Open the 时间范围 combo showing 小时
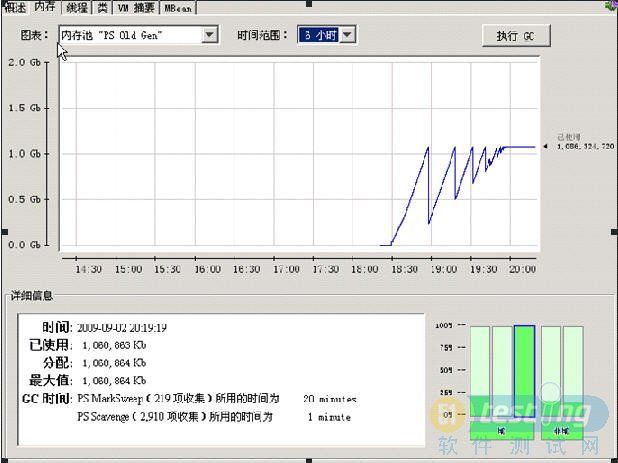This screenshot has height=463, width=618. 327,35
